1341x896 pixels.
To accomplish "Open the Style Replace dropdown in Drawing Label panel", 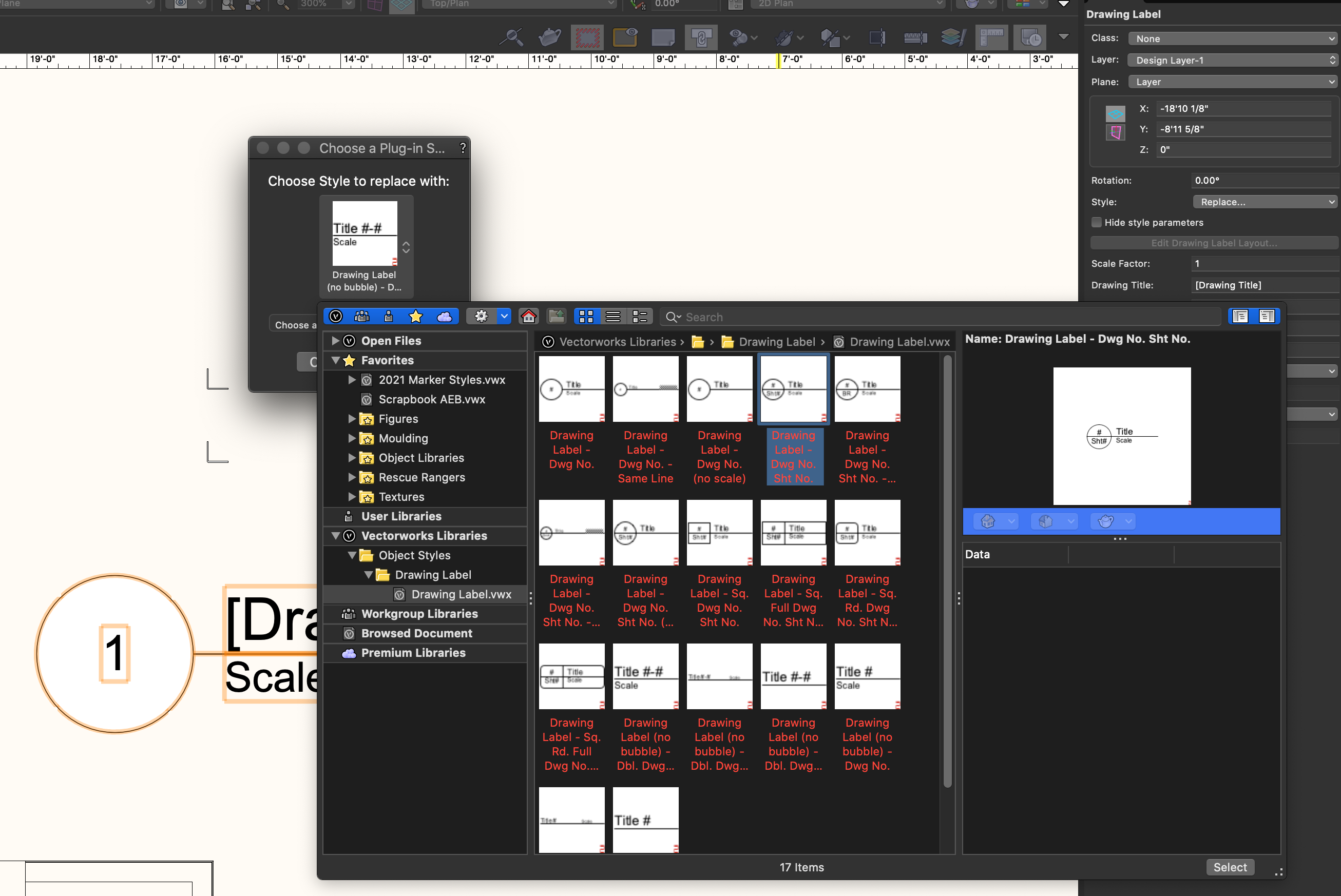I will [x=1265, y=202].
